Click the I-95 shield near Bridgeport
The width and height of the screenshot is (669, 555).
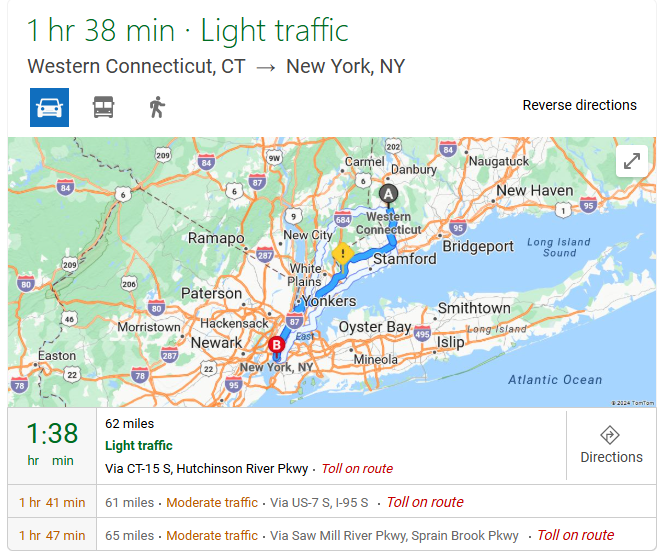458,227
